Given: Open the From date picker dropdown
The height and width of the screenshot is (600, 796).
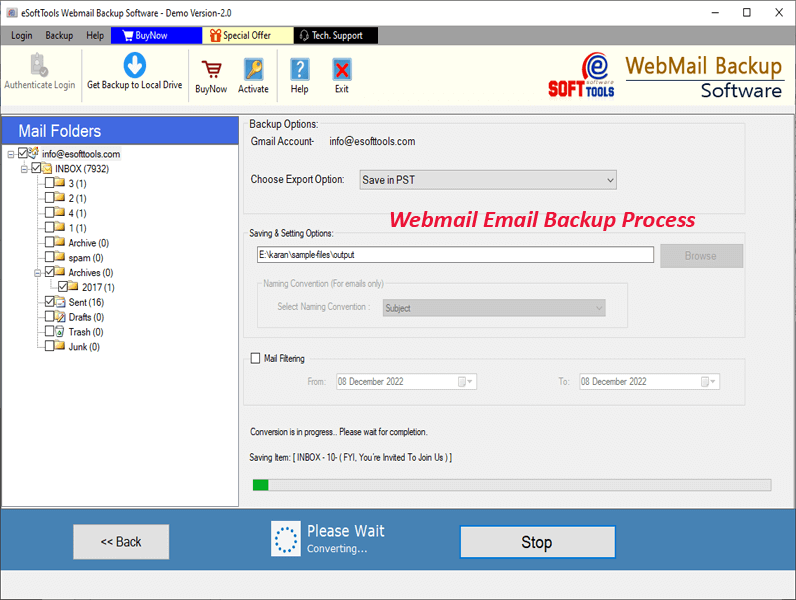Looking at the screenshot, I should click(x=467, y=381).
